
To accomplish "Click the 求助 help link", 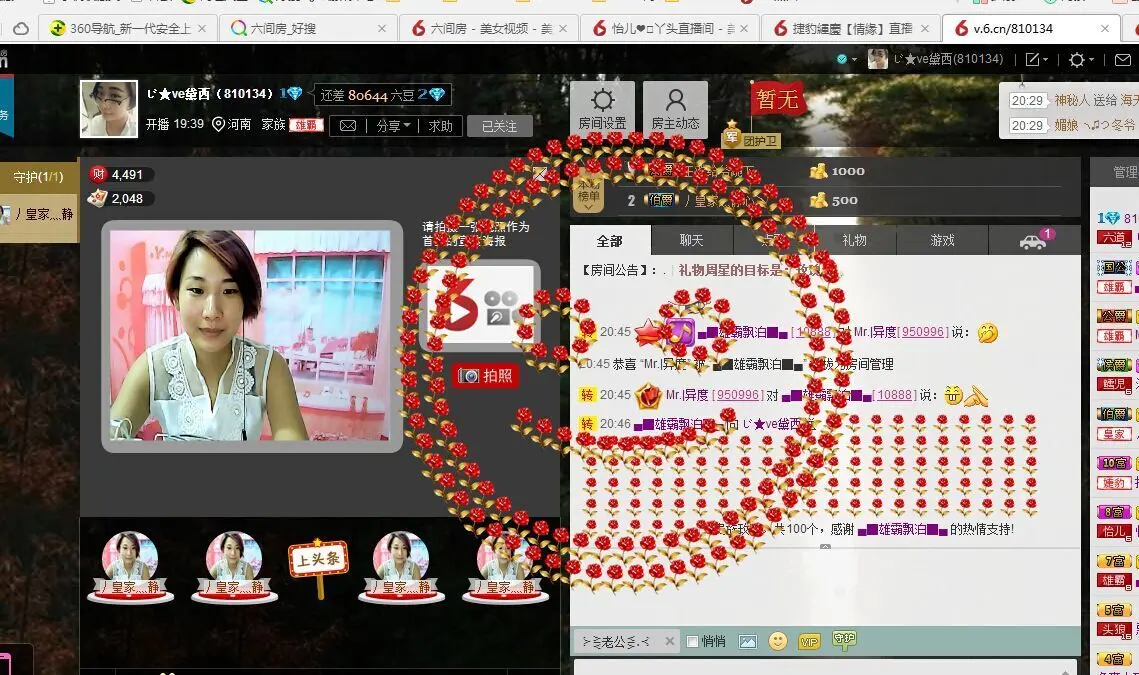I will 440,126.
